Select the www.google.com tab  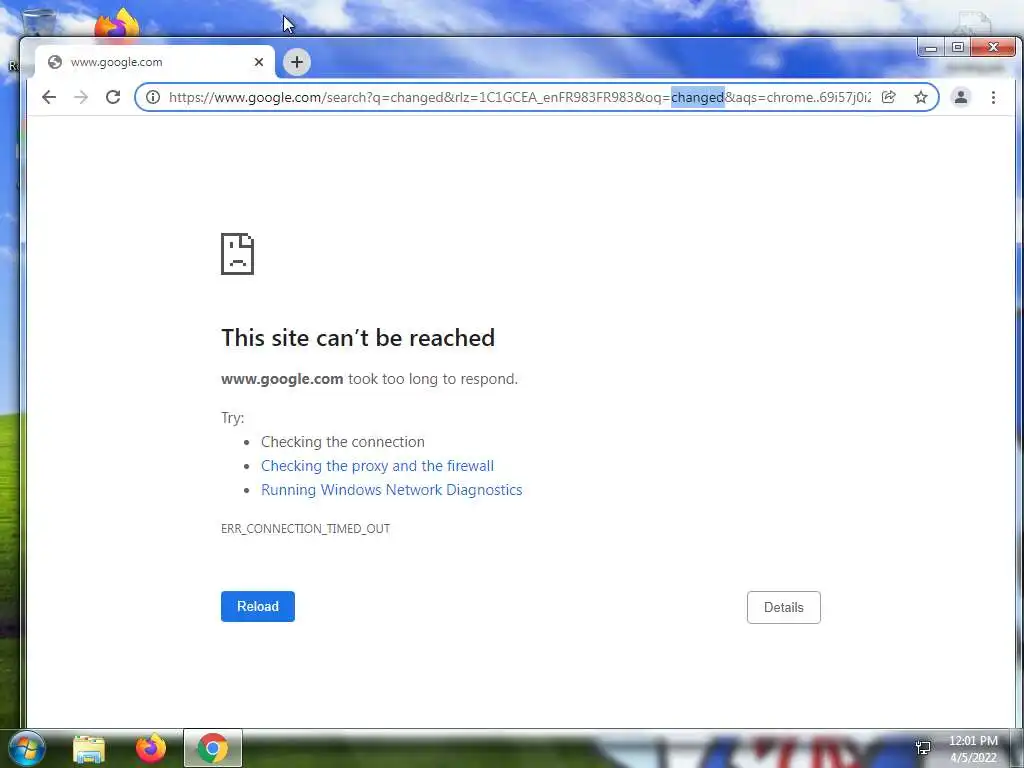point(154,62)
